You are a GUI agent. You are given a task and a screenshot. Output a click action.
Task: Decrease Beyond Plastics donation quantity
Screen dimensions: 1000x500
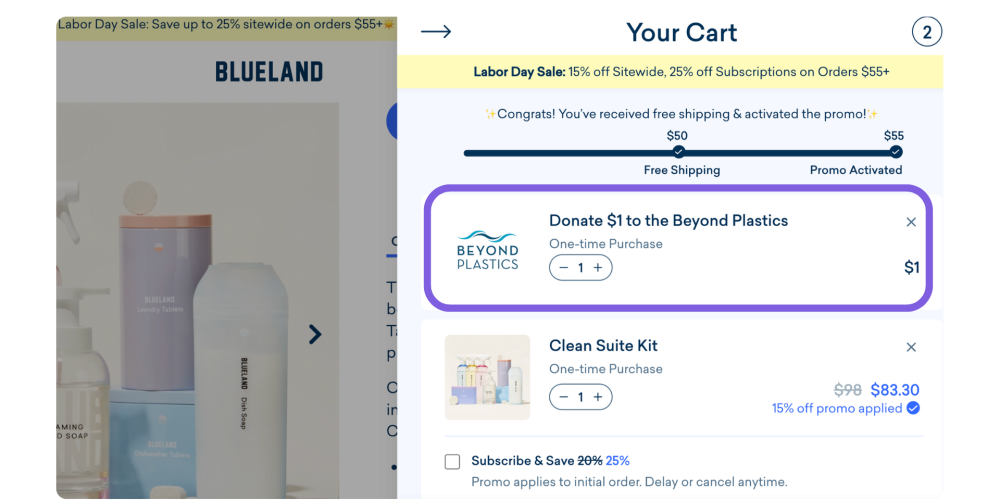click(564, 268)
